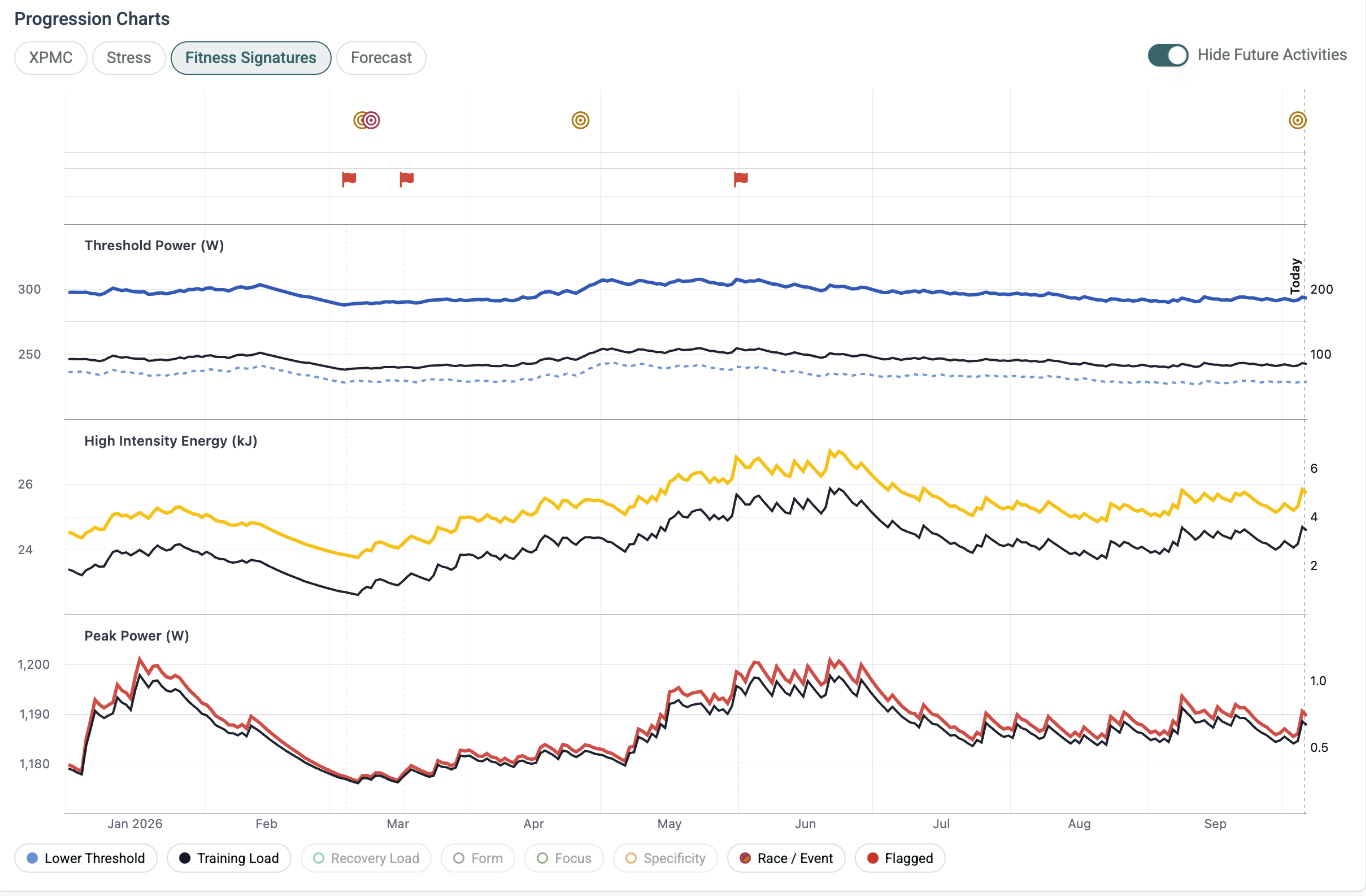
Task: Enable the Recovery Load legend series
Action: click(x=366, y=858)
